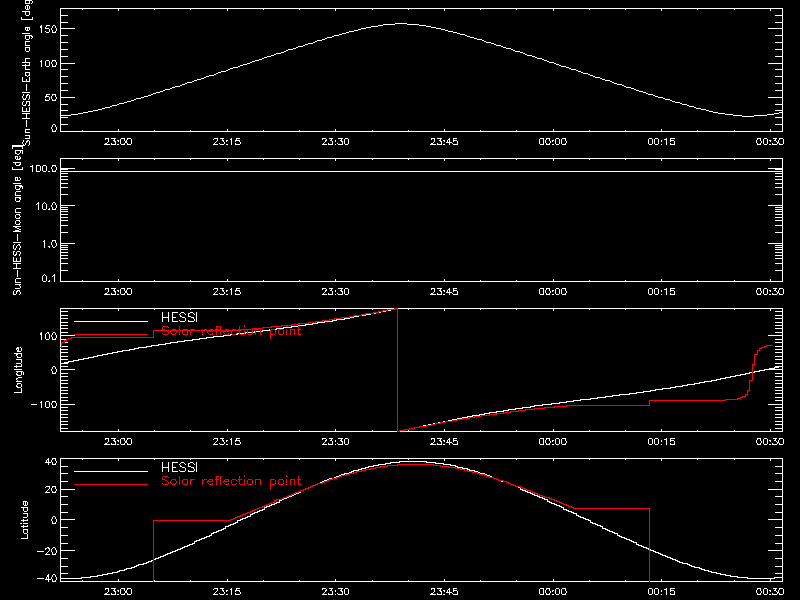Click the -40 tick label on Latitude axis
Image resolution: width=800 pixels, height=600 pixels.
tap(47, 578)
